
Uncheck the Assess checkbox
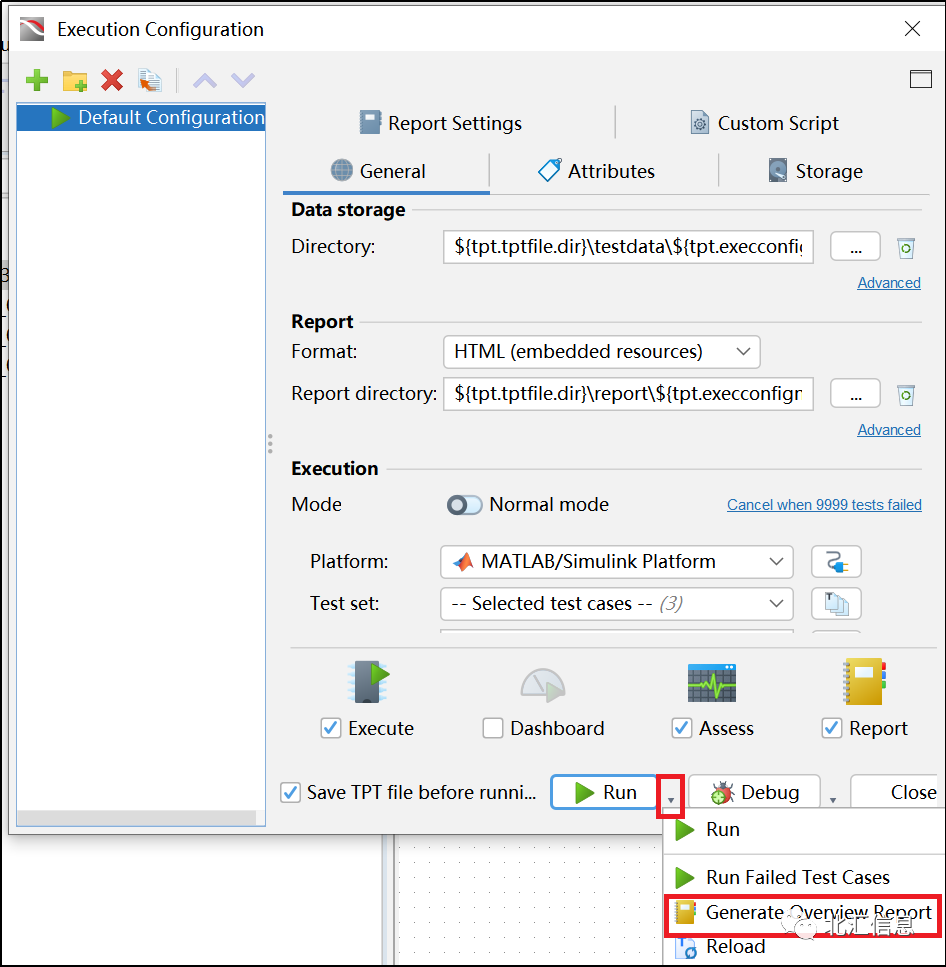click(x=681, y=728)
